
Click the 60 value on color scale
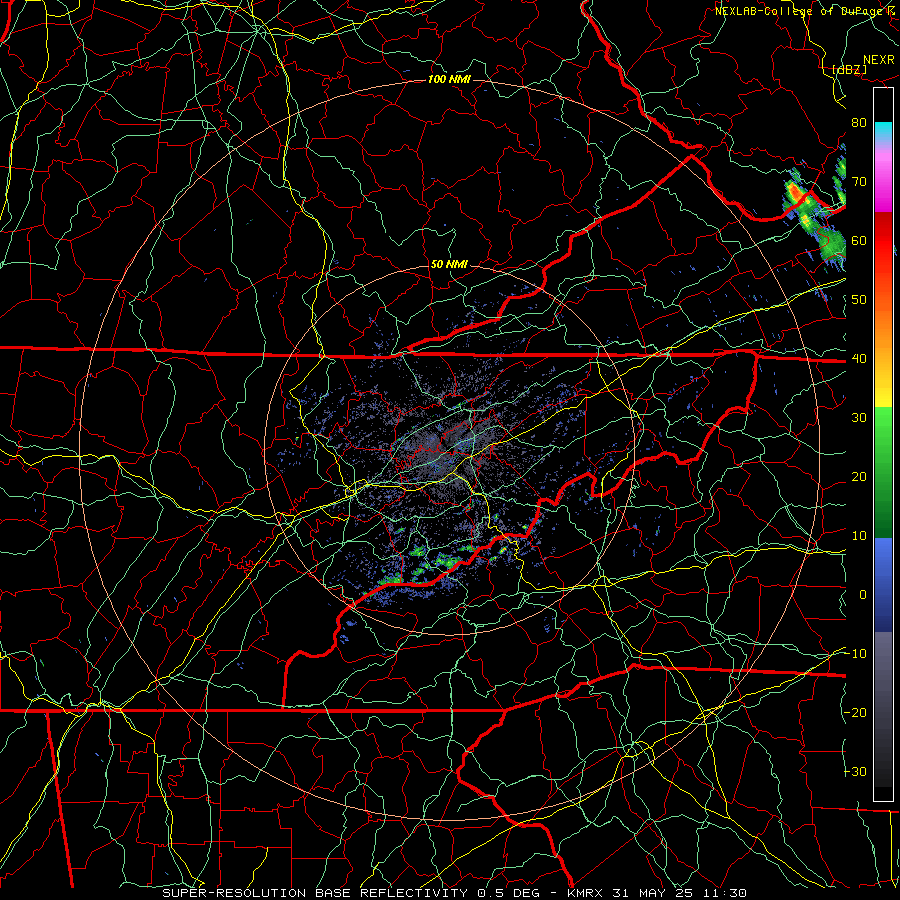point(859,240)
